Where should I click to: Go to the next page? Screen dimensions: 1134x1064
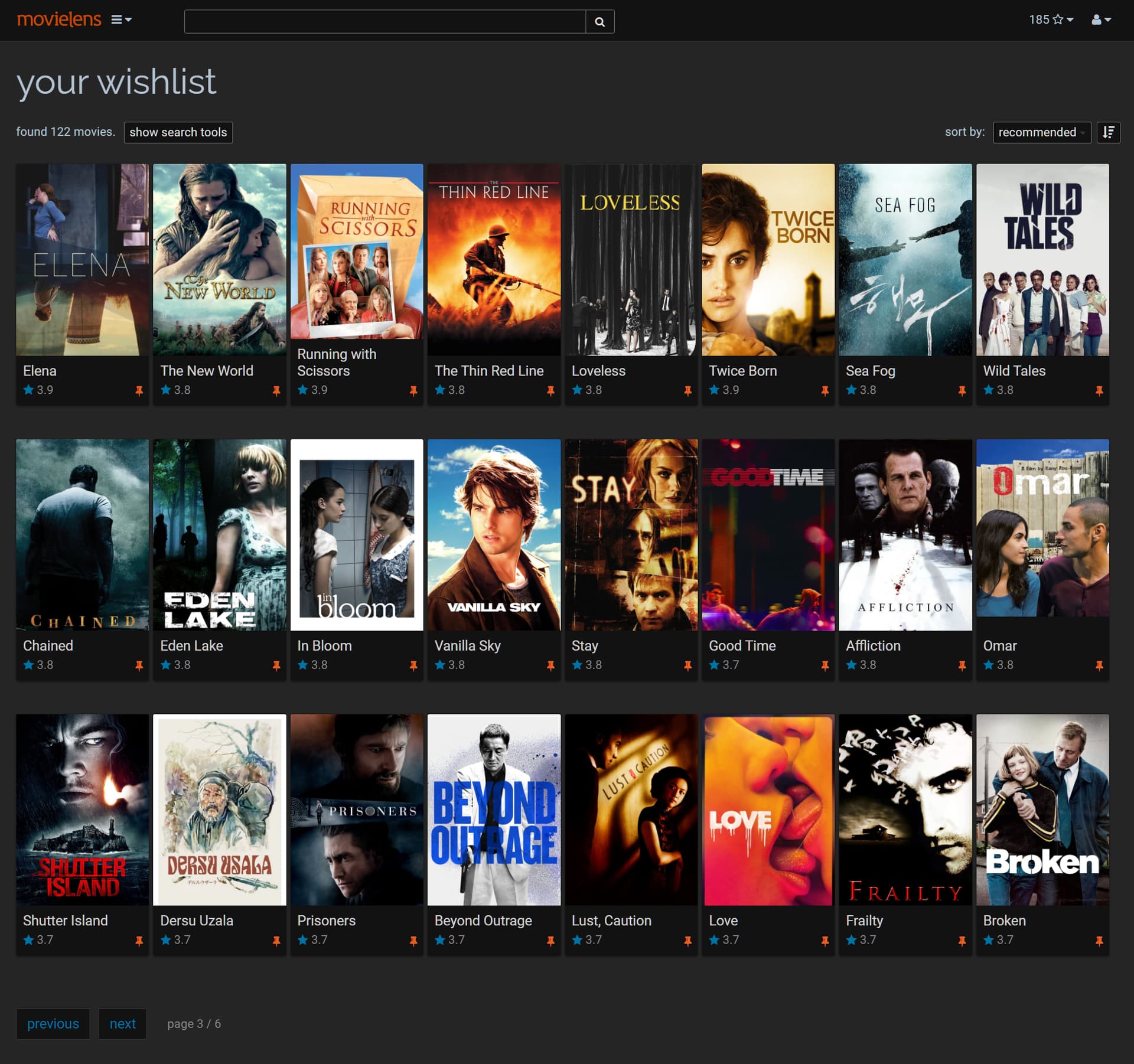point(123,1024)
